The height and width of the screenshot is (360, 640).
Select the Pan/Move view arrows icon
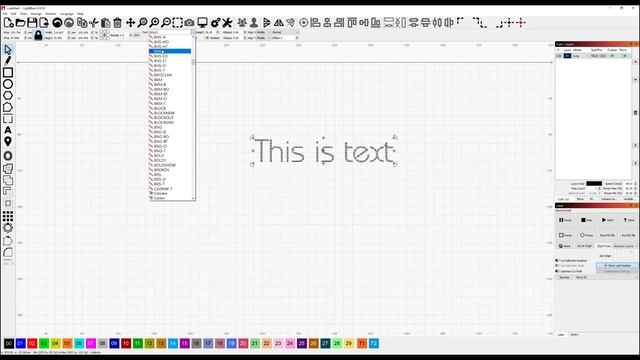[x=130, y=23]
